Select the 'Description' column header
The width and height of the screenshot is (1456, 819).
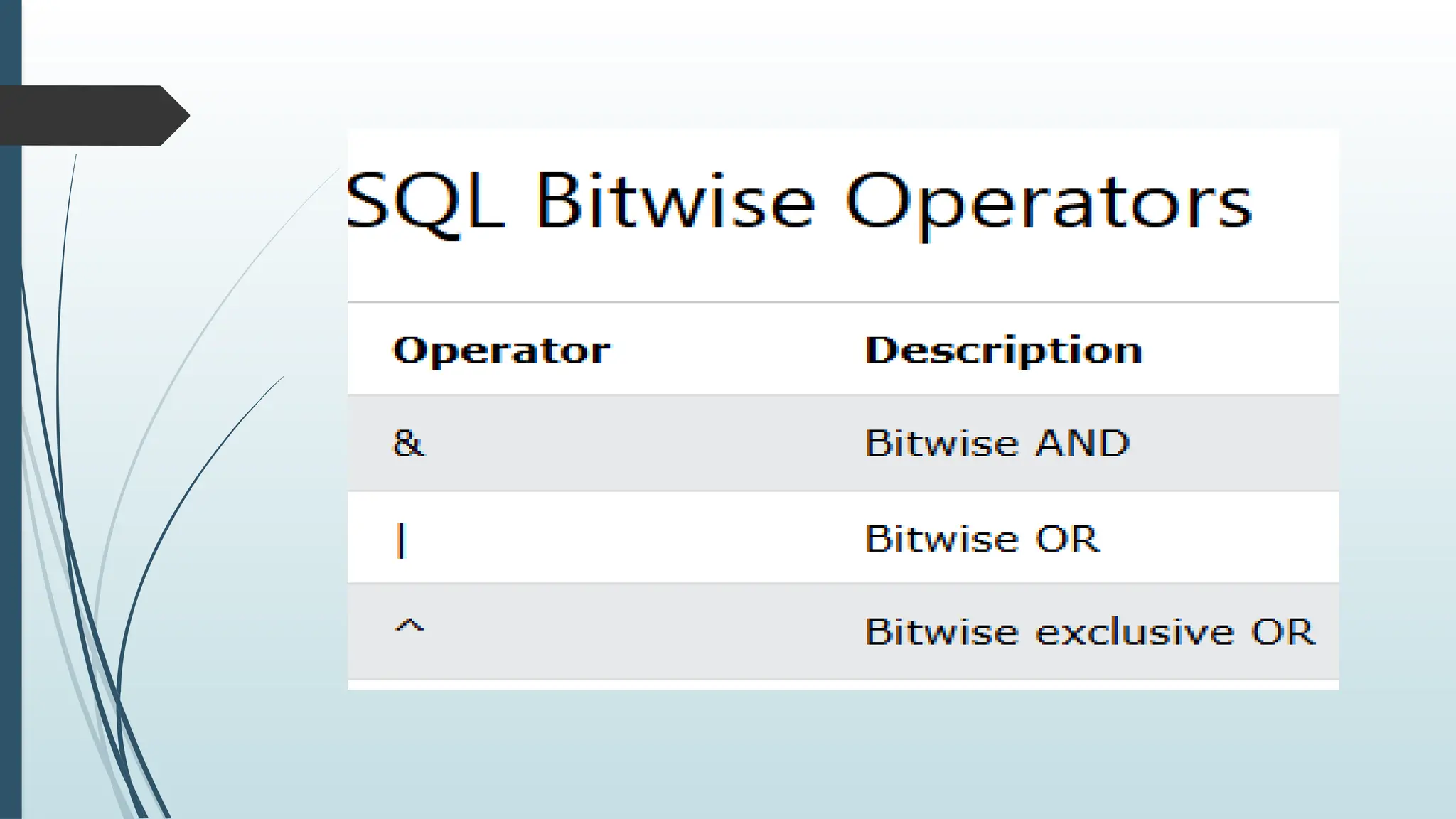1003,350
